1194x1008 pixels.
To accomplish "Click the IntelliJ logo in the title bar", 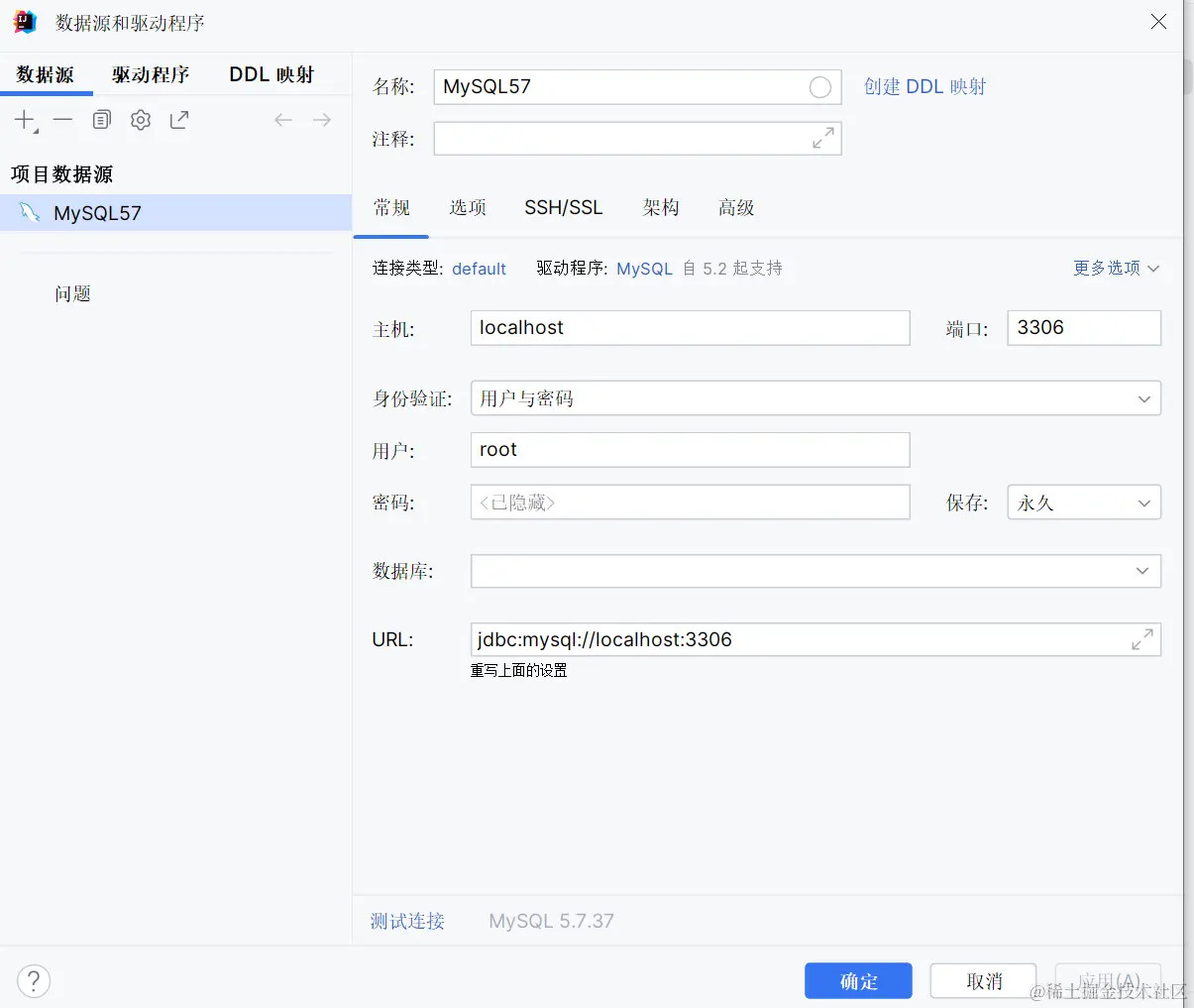I will [x=25, y=22].
